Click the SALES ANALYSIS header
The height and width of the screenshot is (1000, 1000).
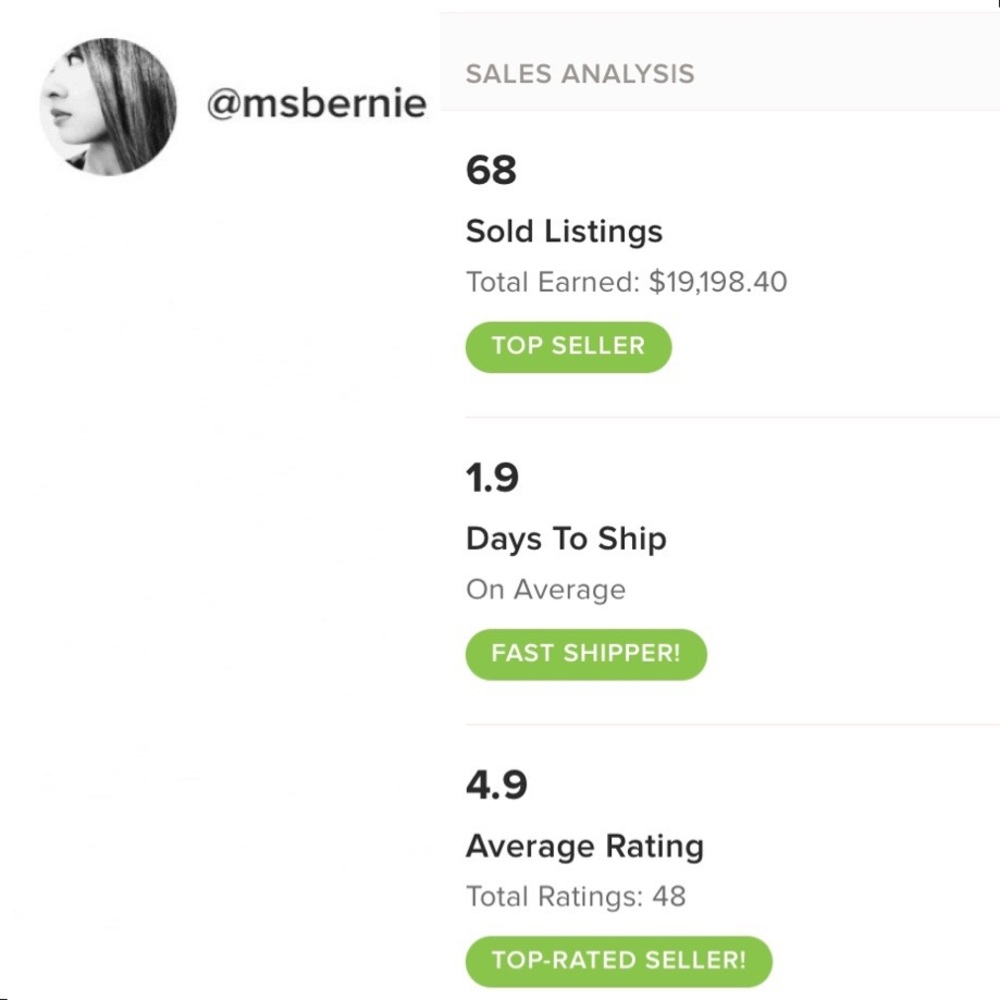(580, 73)
